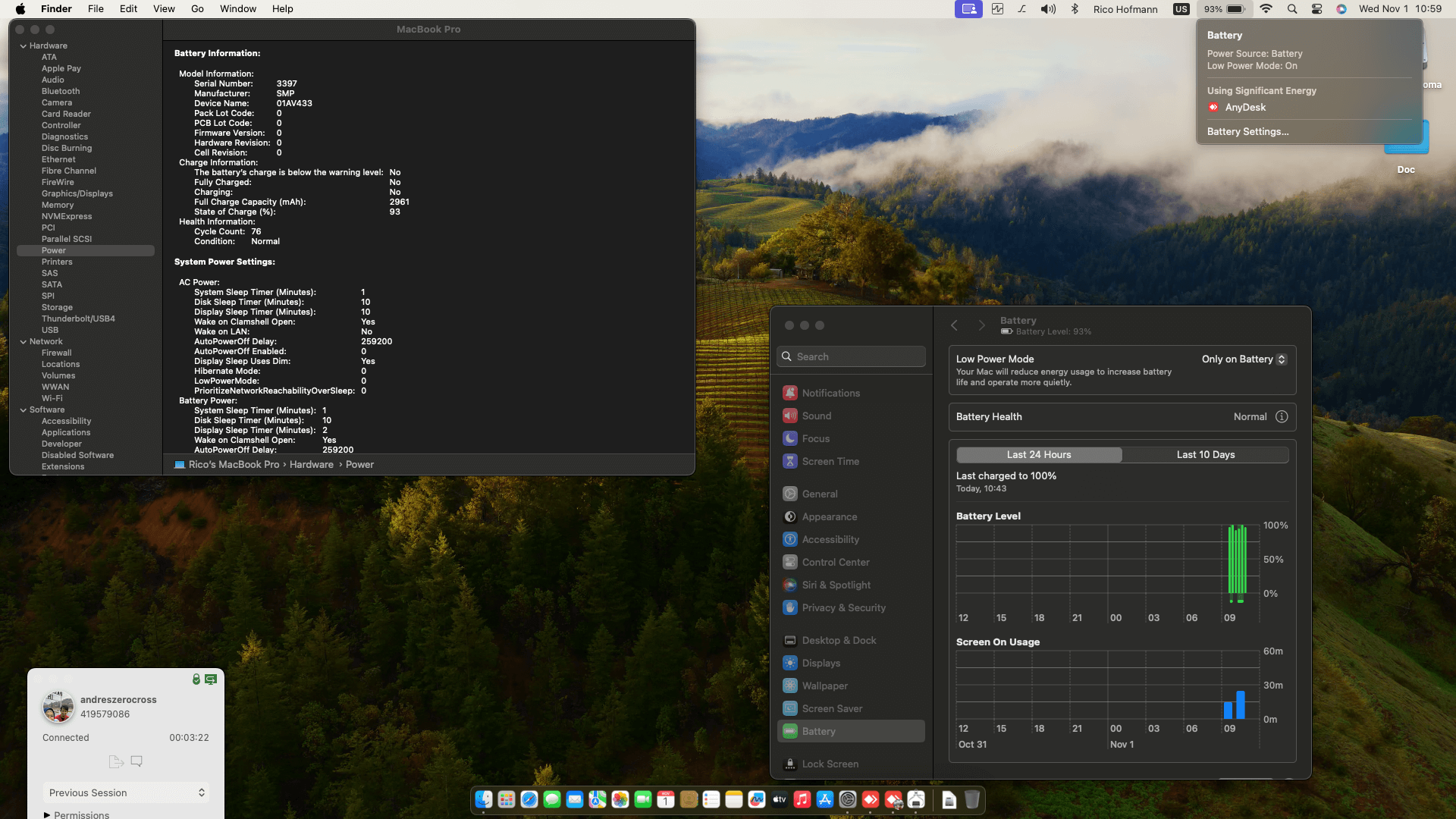Open General settings in the sidebar
Viewport: 1456px width, 819px height.
[851, 494]
